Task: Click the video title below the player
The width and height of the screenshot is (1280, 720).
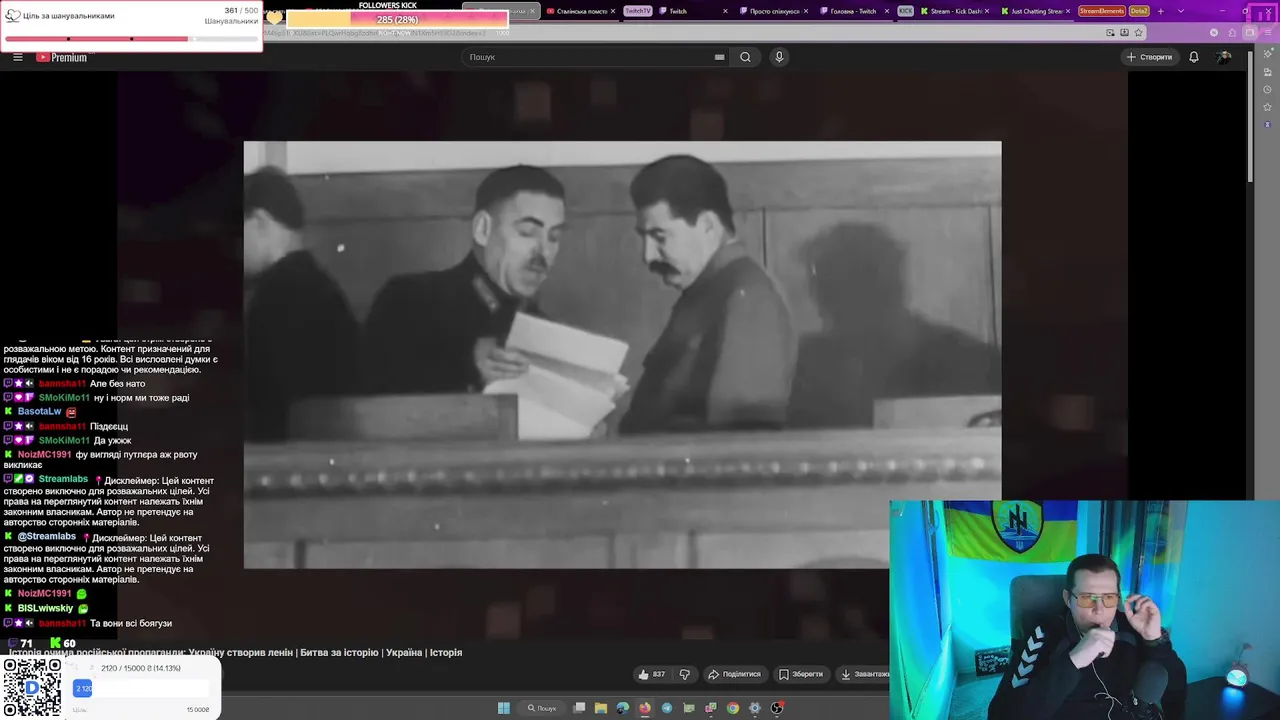Action: click(235, 653)
